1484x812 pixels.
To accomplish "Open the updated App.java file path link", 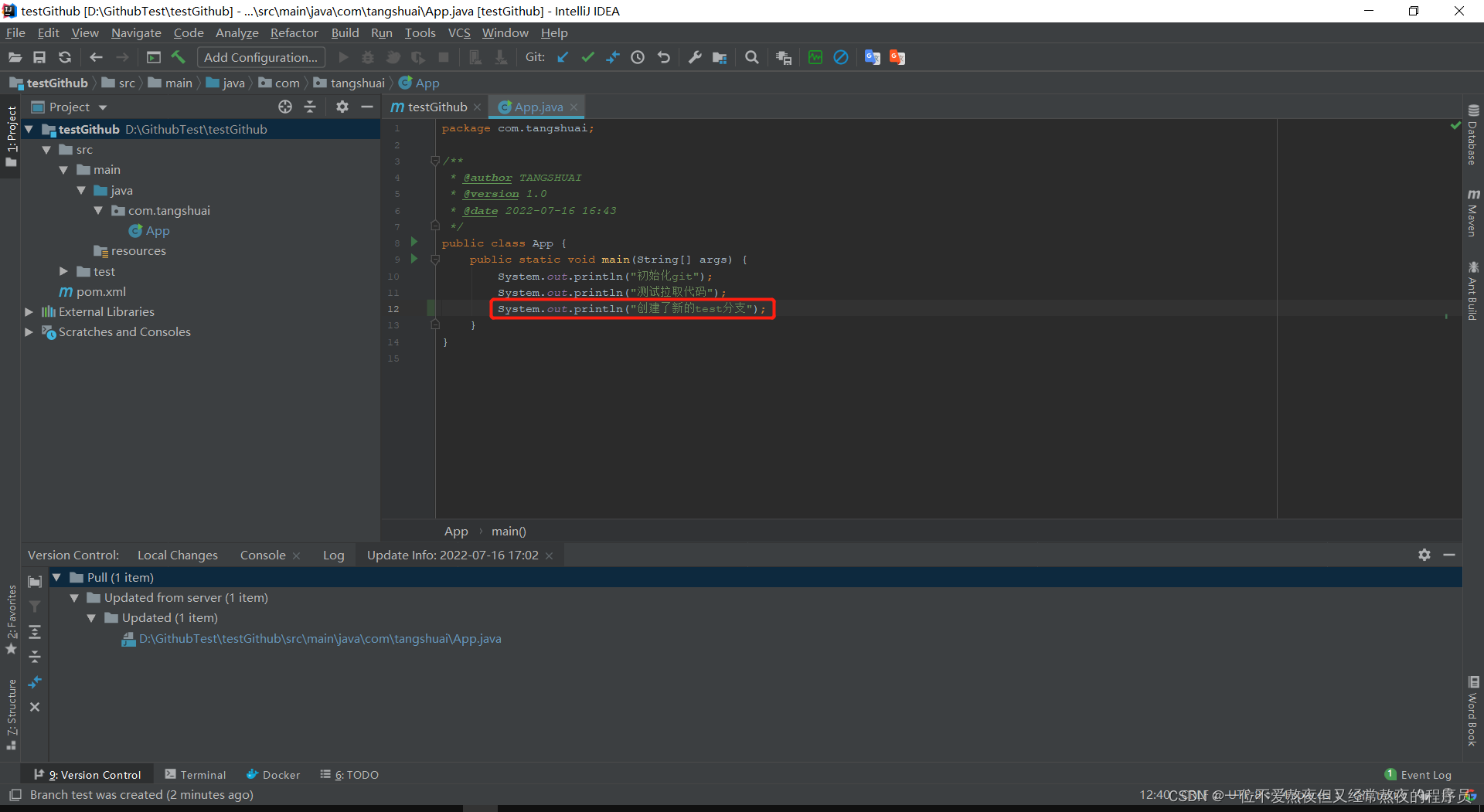I will [320, 638].
